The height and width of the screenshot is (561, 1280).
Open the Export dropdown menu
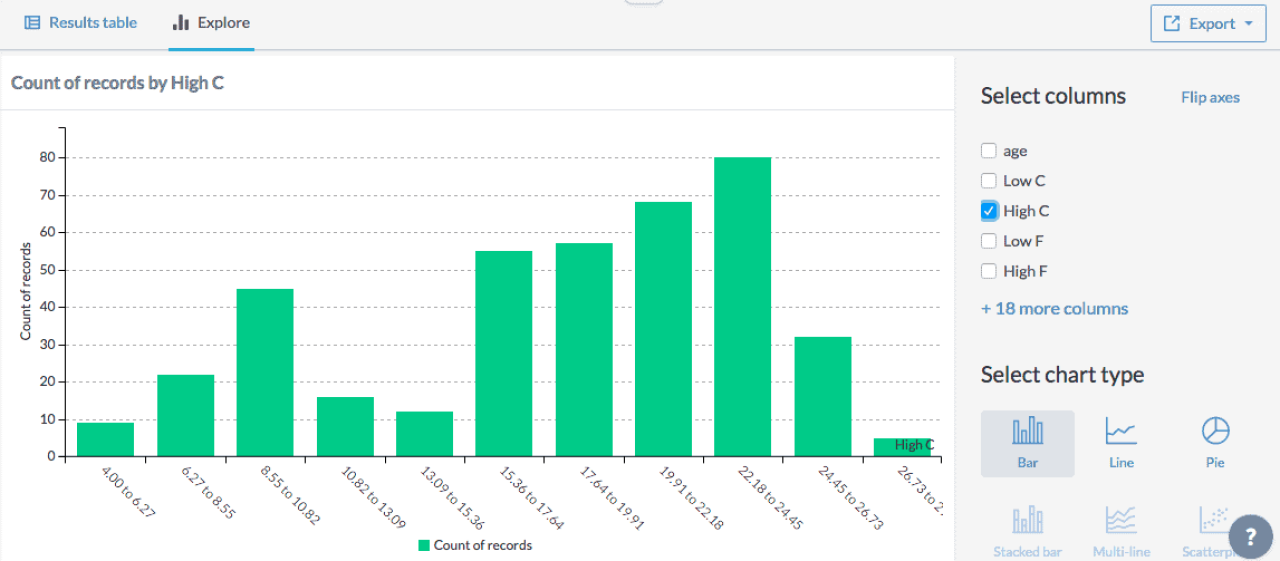1208,24
